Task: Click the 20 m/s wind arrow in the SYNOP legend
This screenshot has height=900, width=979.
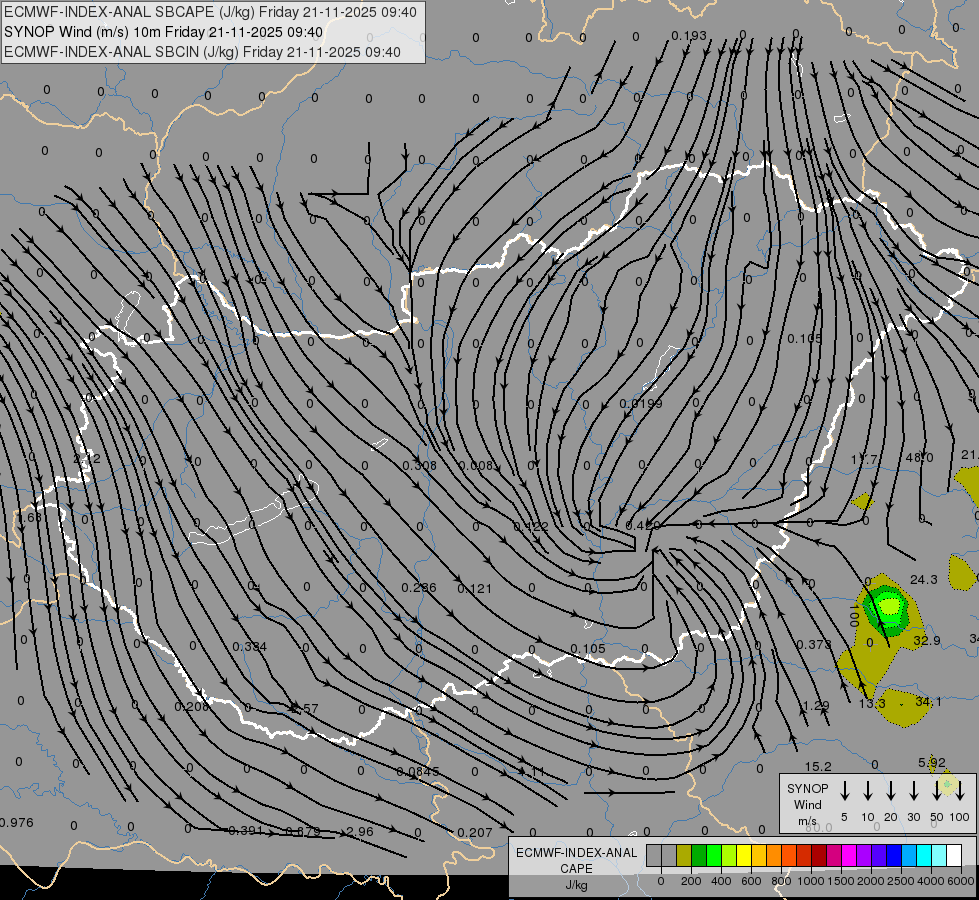Action: point(891,791)
